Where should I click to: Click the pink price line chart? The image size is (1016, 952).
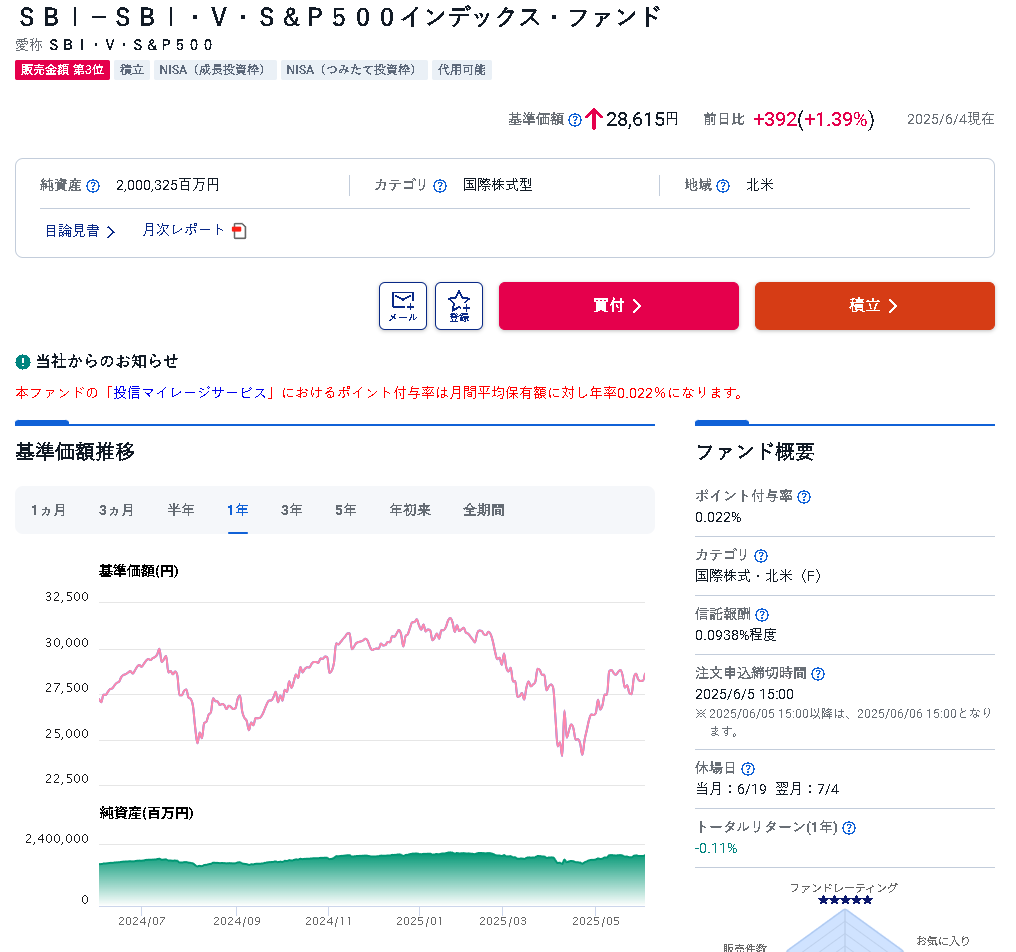click(x=372, y=687)
